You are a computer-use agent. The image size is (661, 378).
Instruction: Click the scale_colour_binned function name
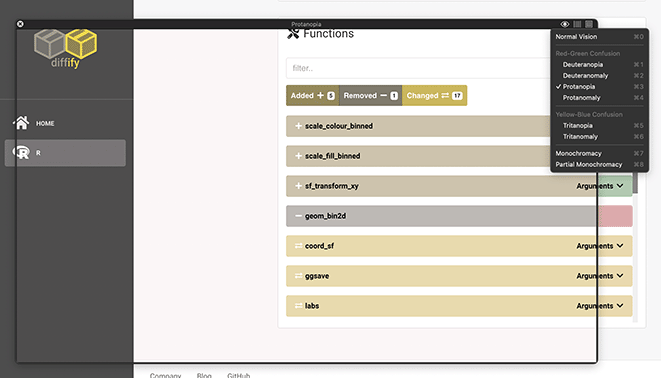click(339, 126)
